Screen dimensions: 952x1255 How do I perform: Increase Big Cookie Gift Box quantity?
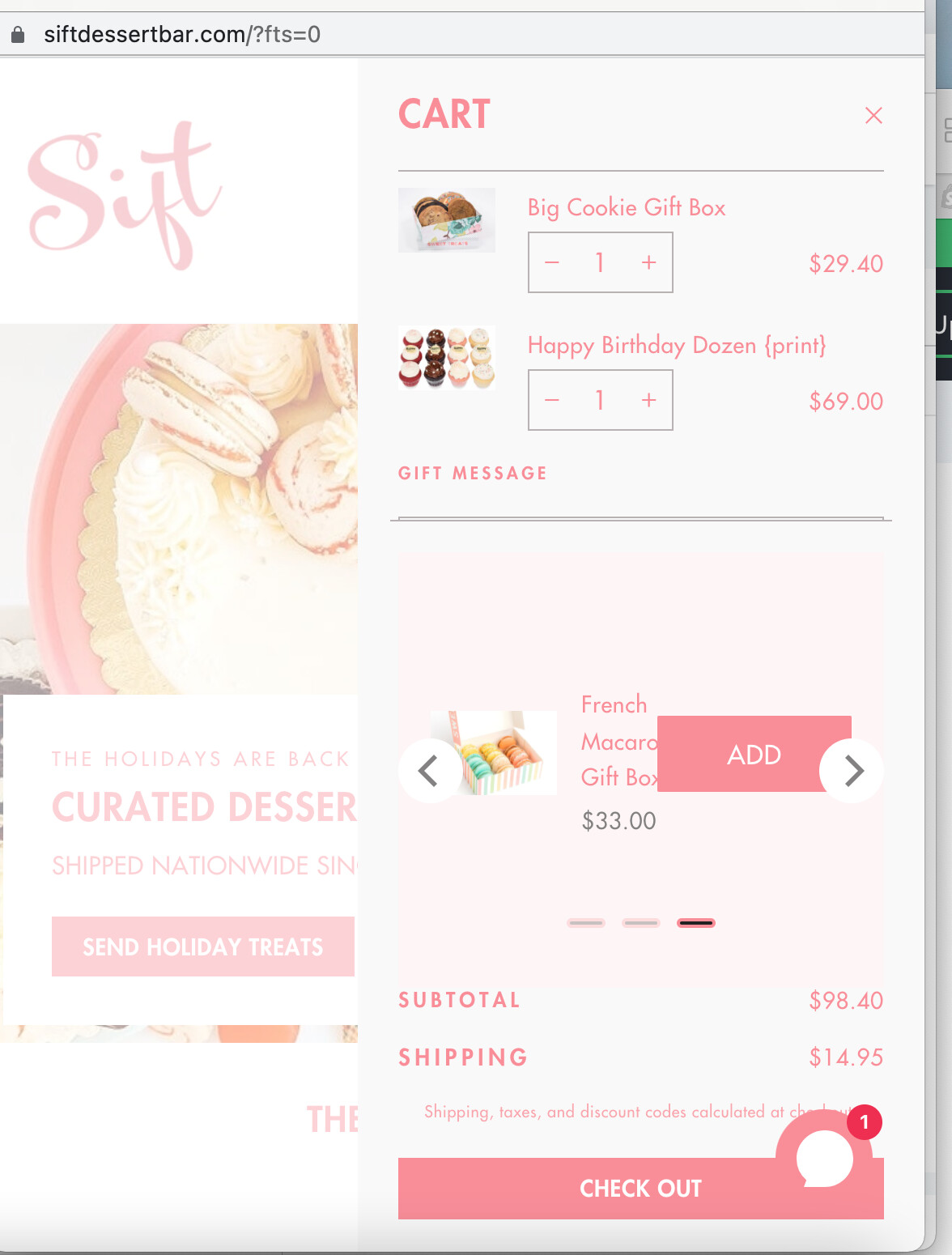(x=648, y=262)
